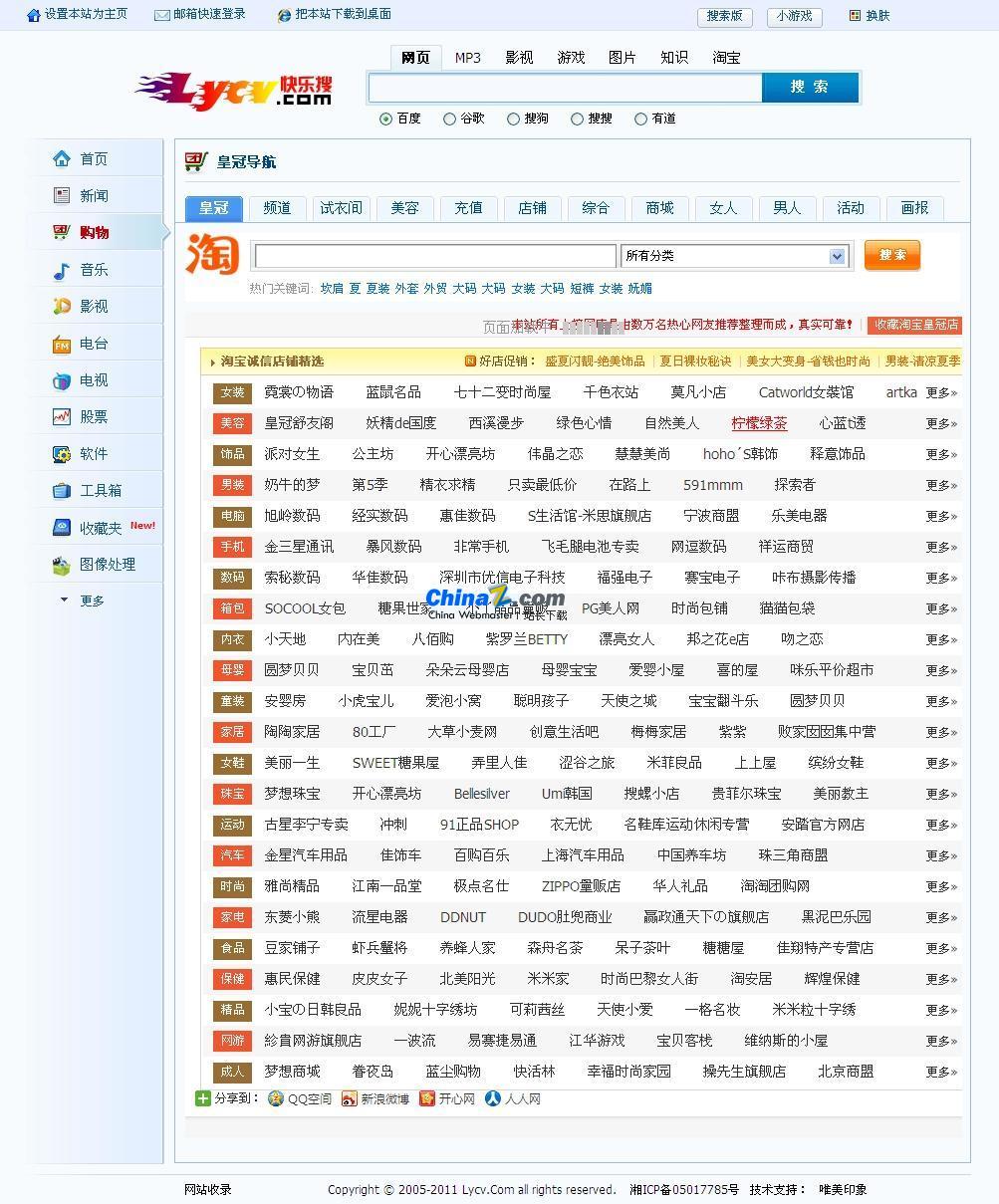
Task: Click the 收藏淘宝皇冠店 button
Action: [914, 325]
